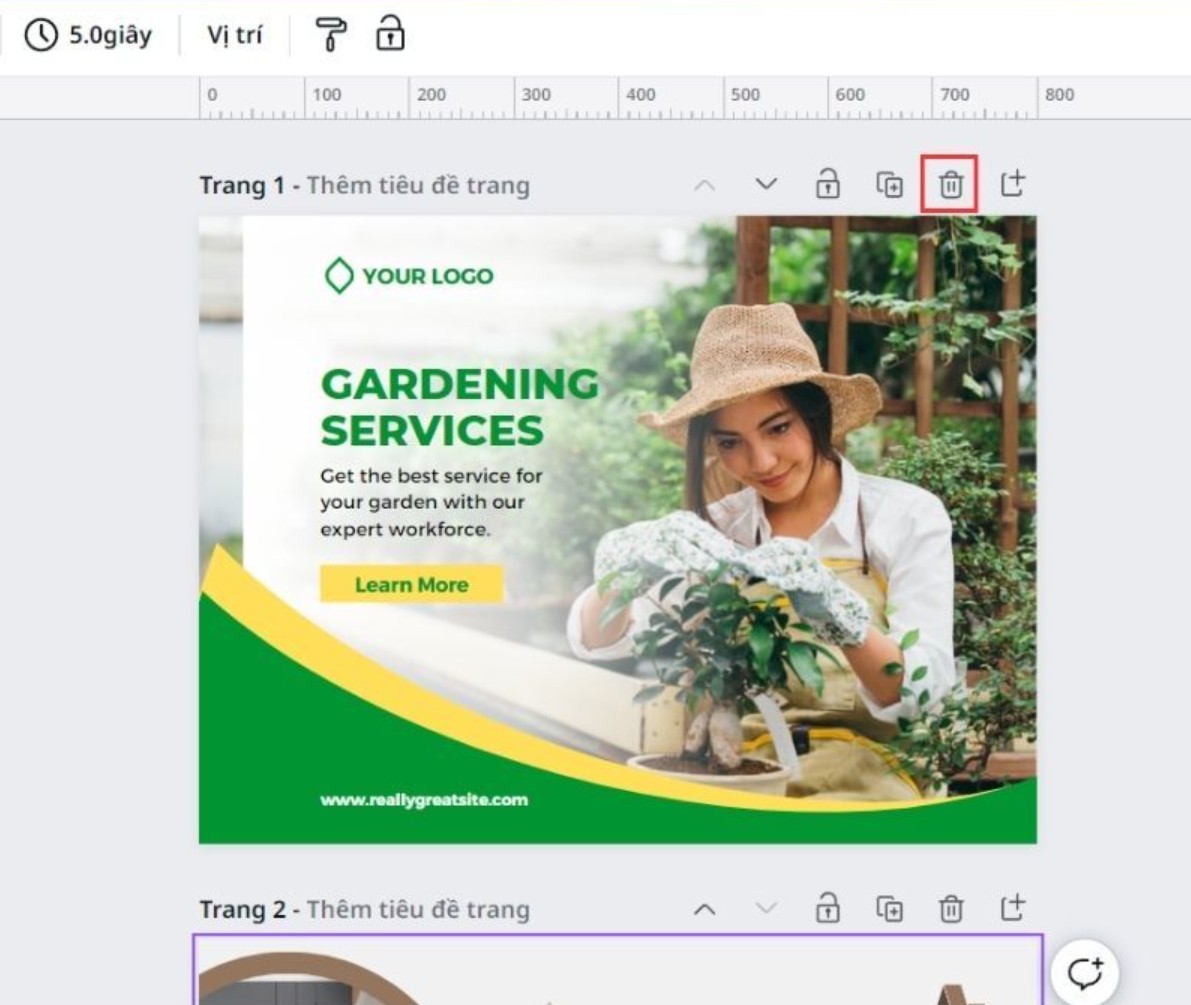Viewport: 1191px width, 1005px height.
Task: Move page 2 up with chevron
Action: tap(705, 909)
